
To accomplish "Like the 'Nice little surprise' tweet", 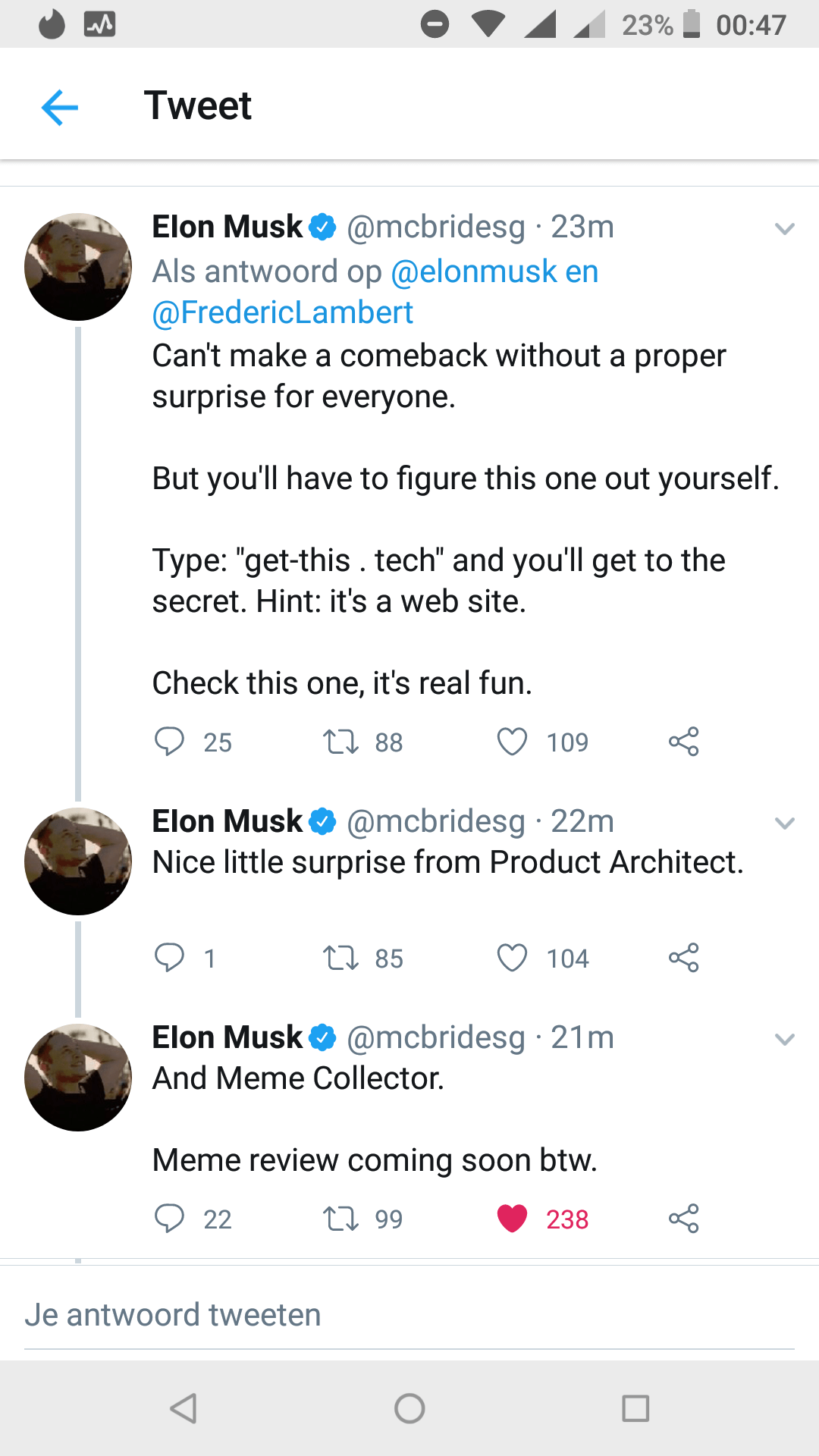I will coord(512,958).
